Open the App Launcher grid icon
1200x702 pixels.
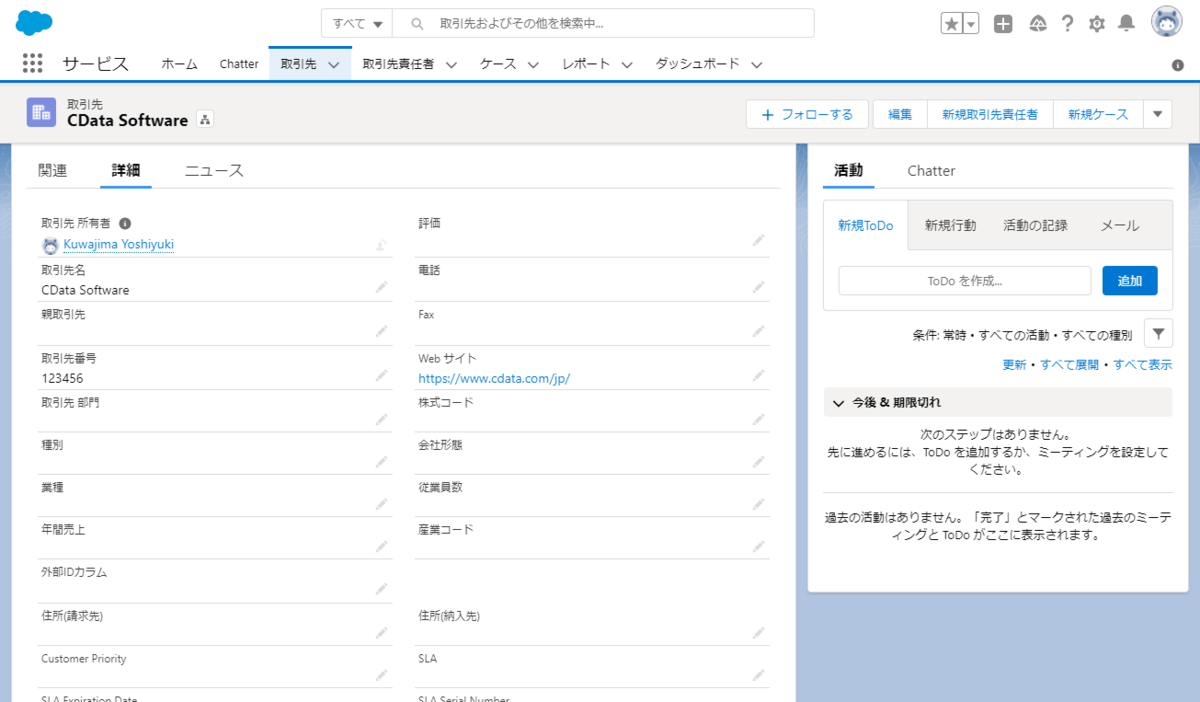(x=32, y=63)
